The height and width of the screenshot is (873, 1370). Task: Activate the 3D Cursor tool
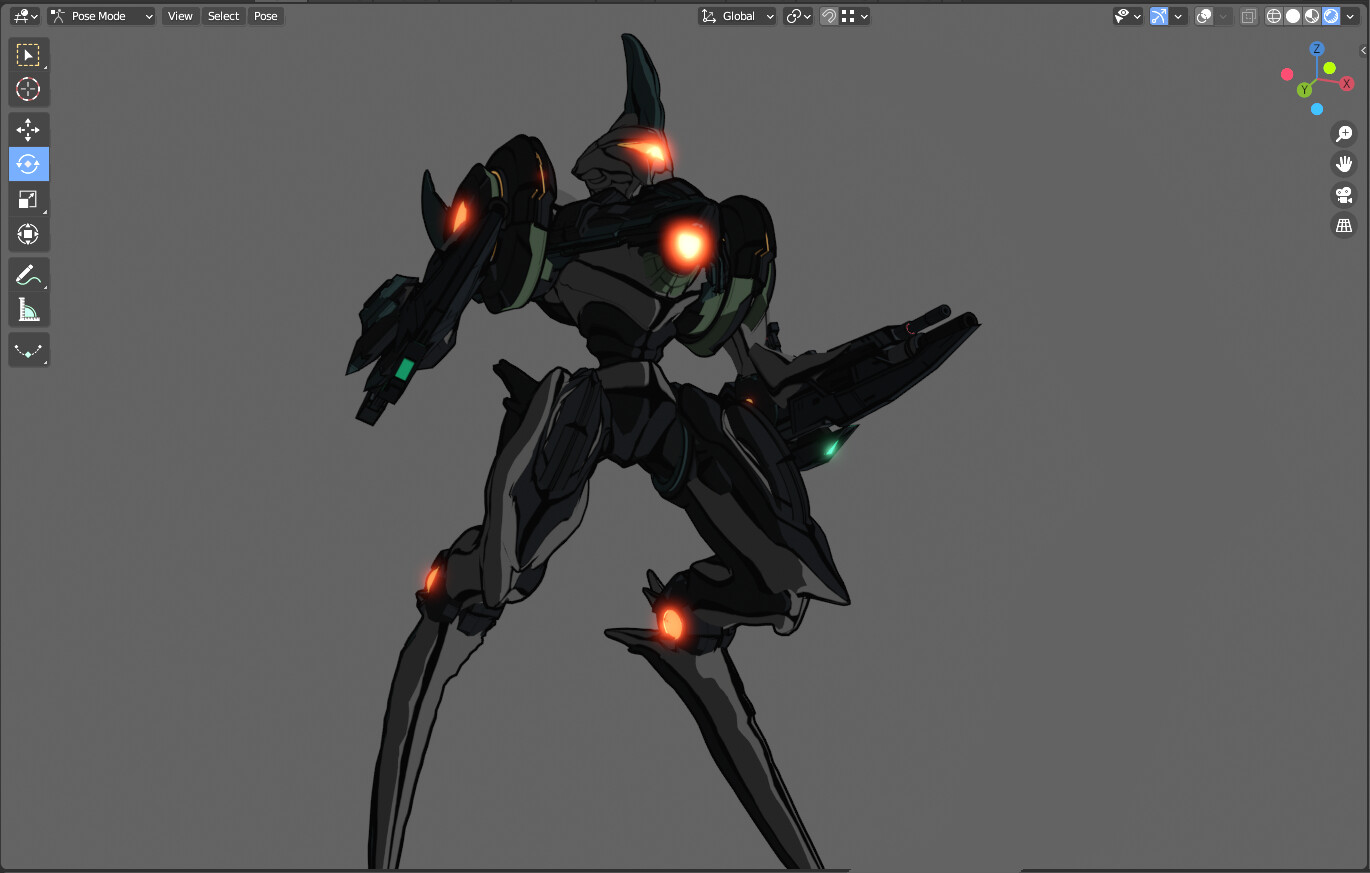pos(28,89)
